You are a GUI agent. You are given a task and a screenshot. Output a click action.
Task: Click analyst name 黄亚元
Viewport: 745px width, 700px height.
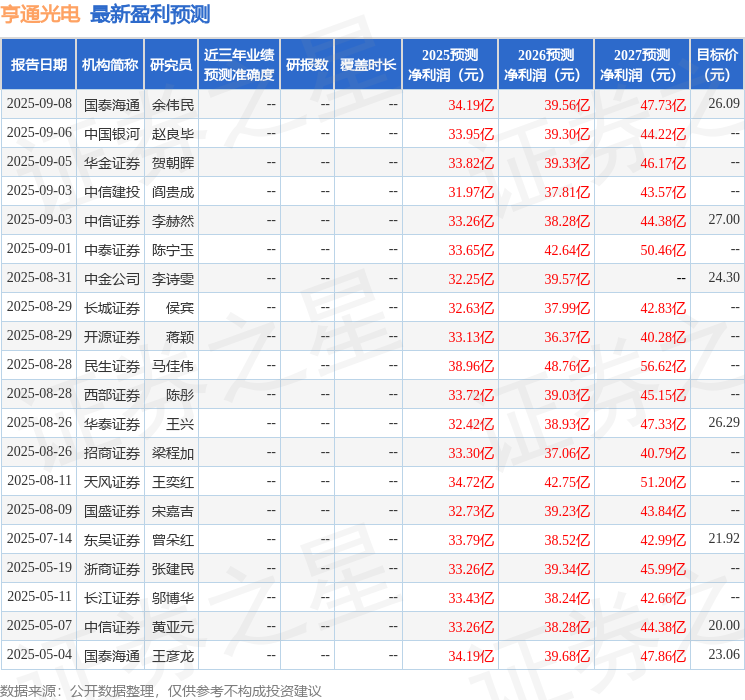tap(172, 627)
